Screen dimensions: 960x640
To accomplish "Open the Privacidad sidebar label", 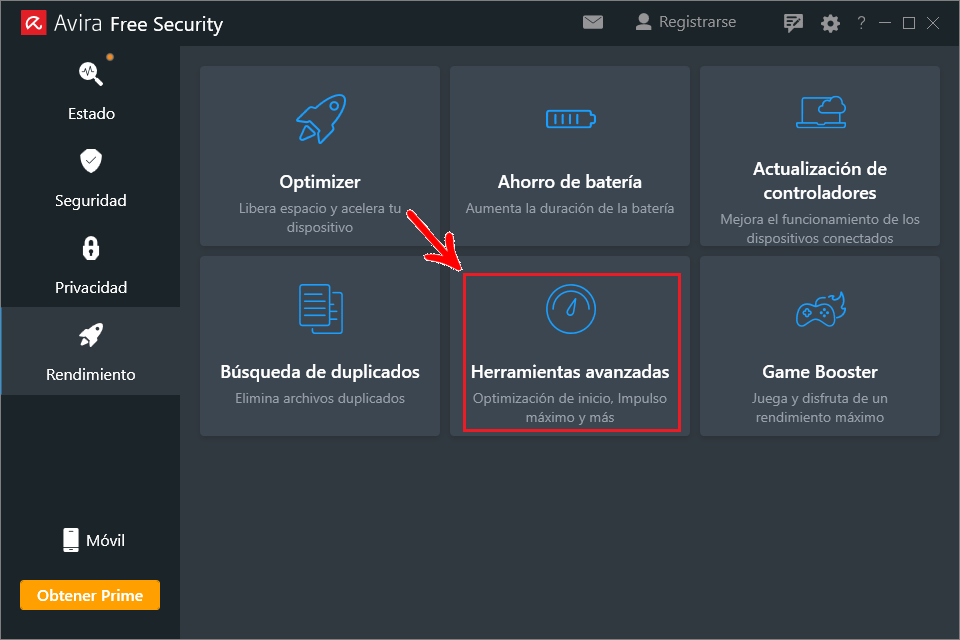I will click(x=91, y=288).
